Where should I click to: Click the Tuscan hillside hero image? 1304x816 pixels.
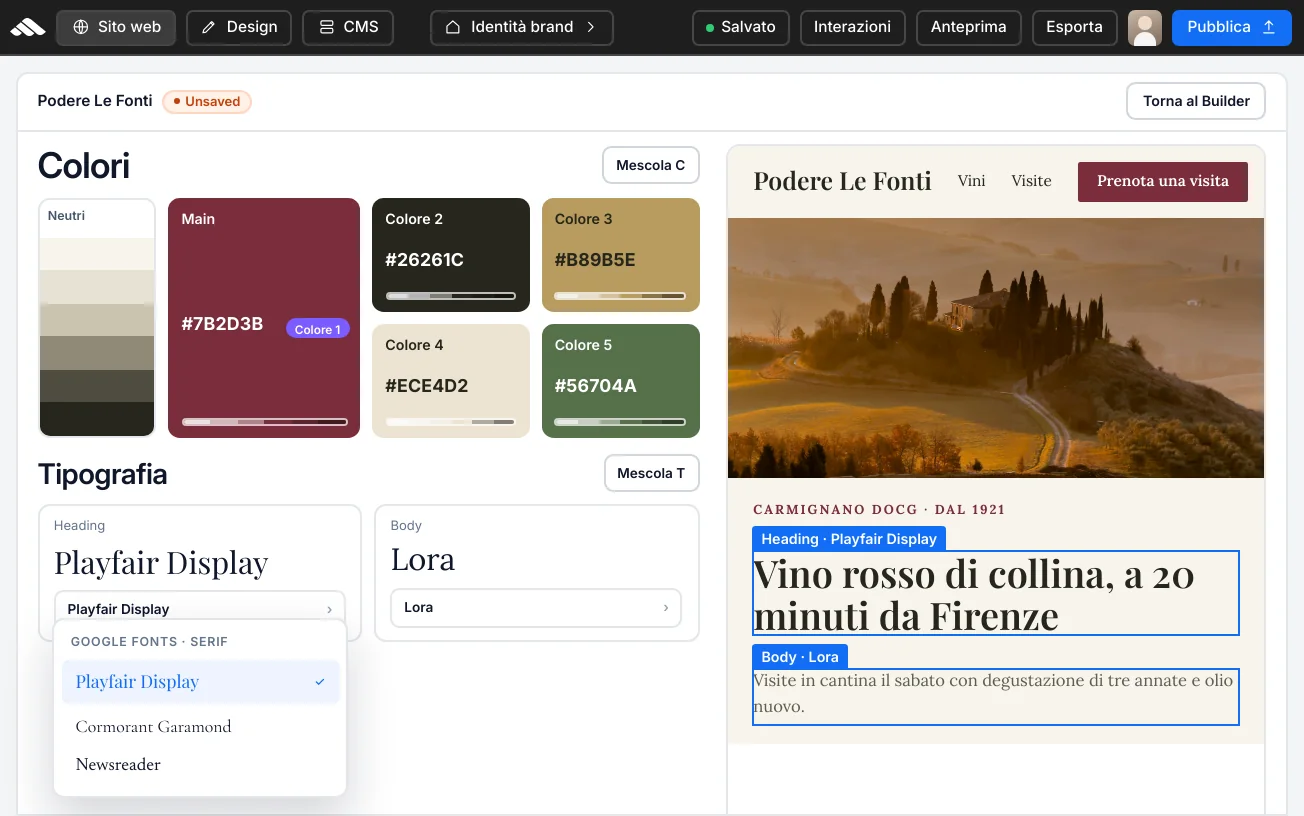996,348
